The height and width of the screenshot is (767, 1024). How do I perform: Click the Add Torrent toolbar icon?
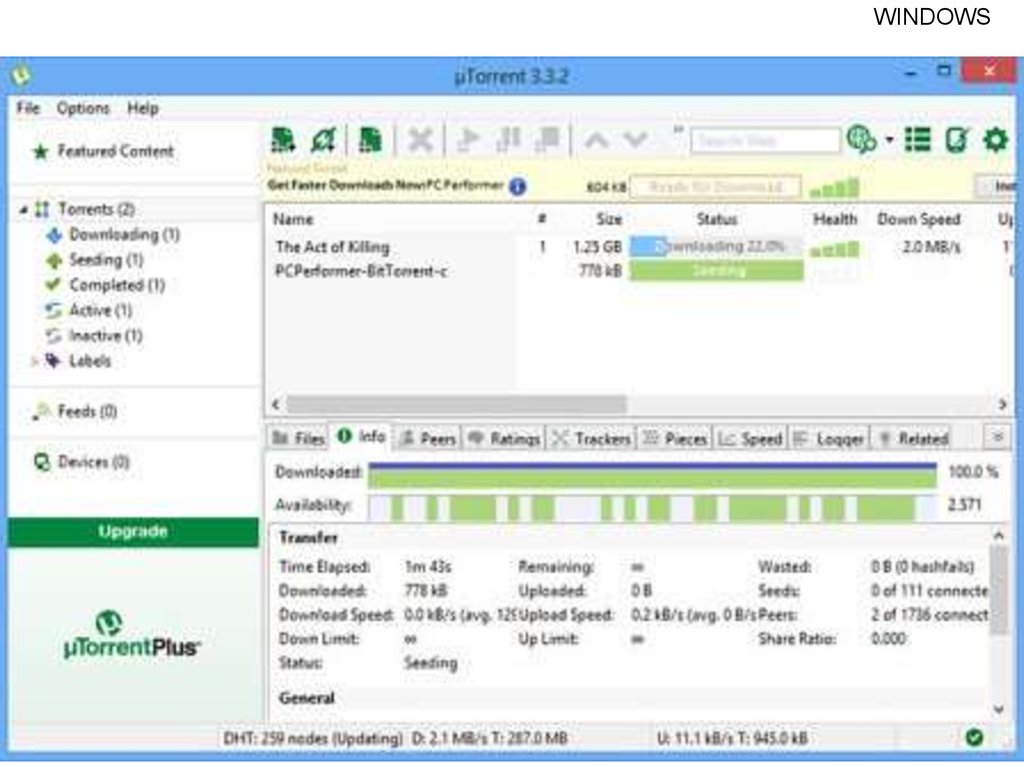click(x=283, y=140)
